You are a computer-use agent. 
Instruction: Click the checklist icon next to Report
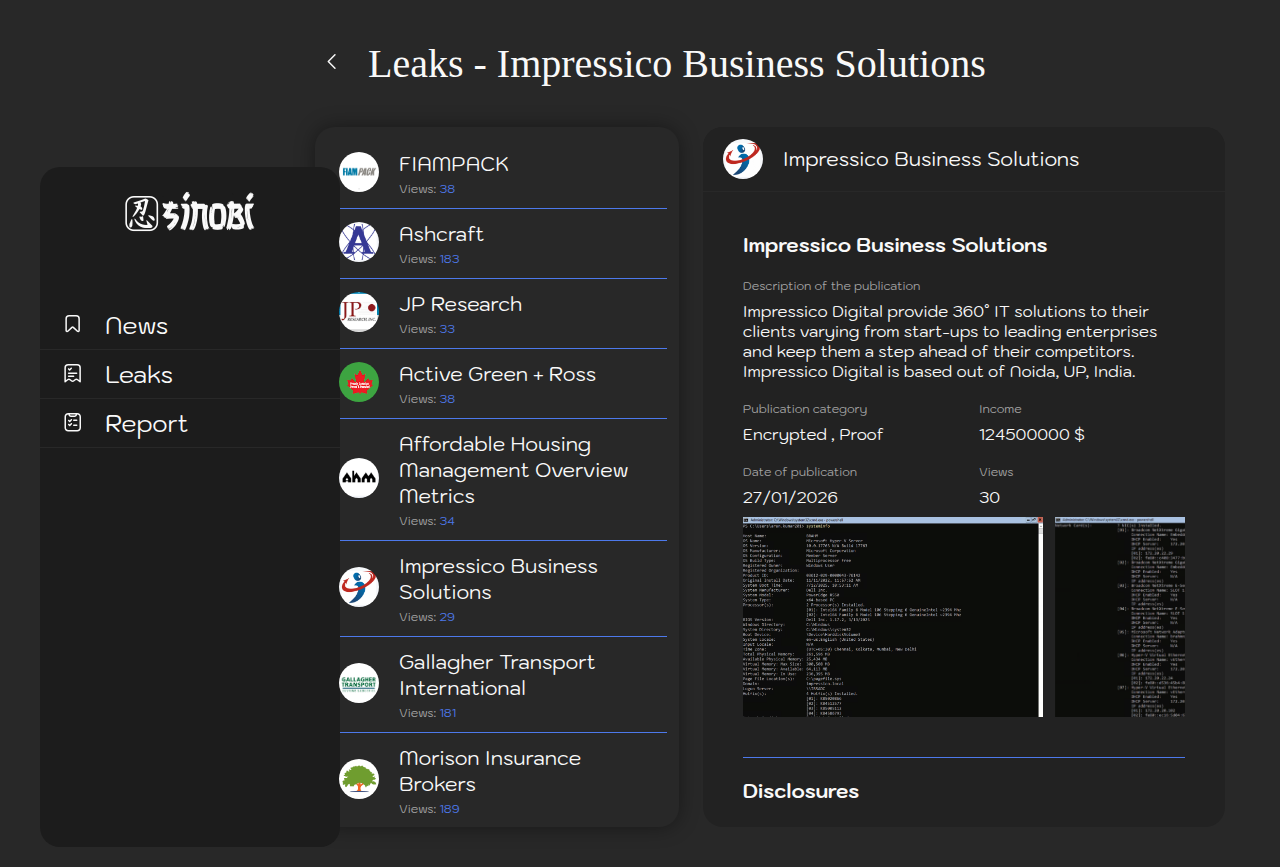click(x=72, y=423)
